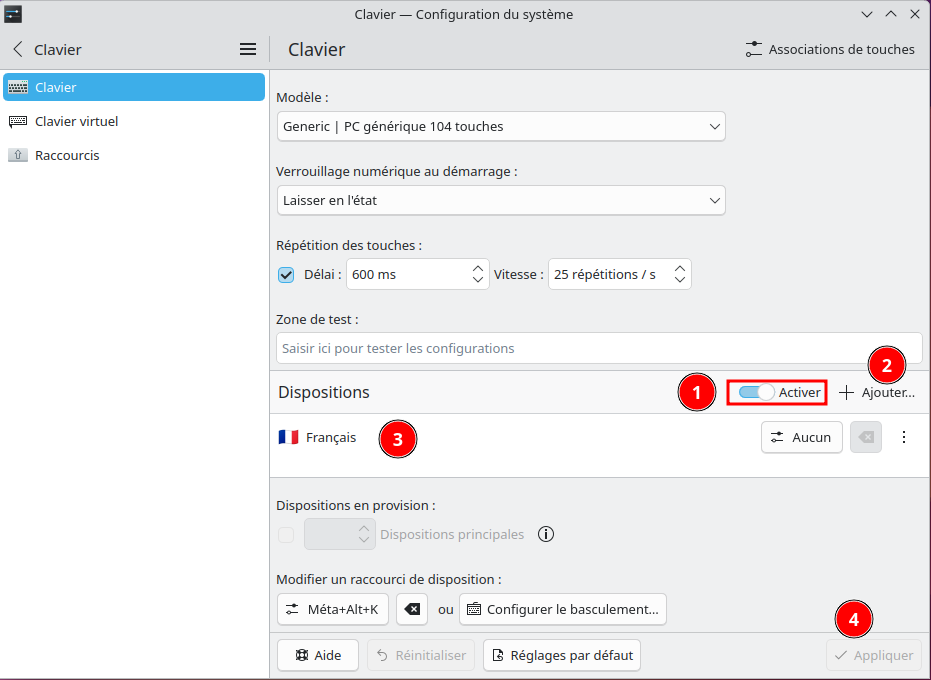Image resolution: width=931 pixels, height=680 pixels.
Task: Click the Zone de test input field
Action: point(598,348)
